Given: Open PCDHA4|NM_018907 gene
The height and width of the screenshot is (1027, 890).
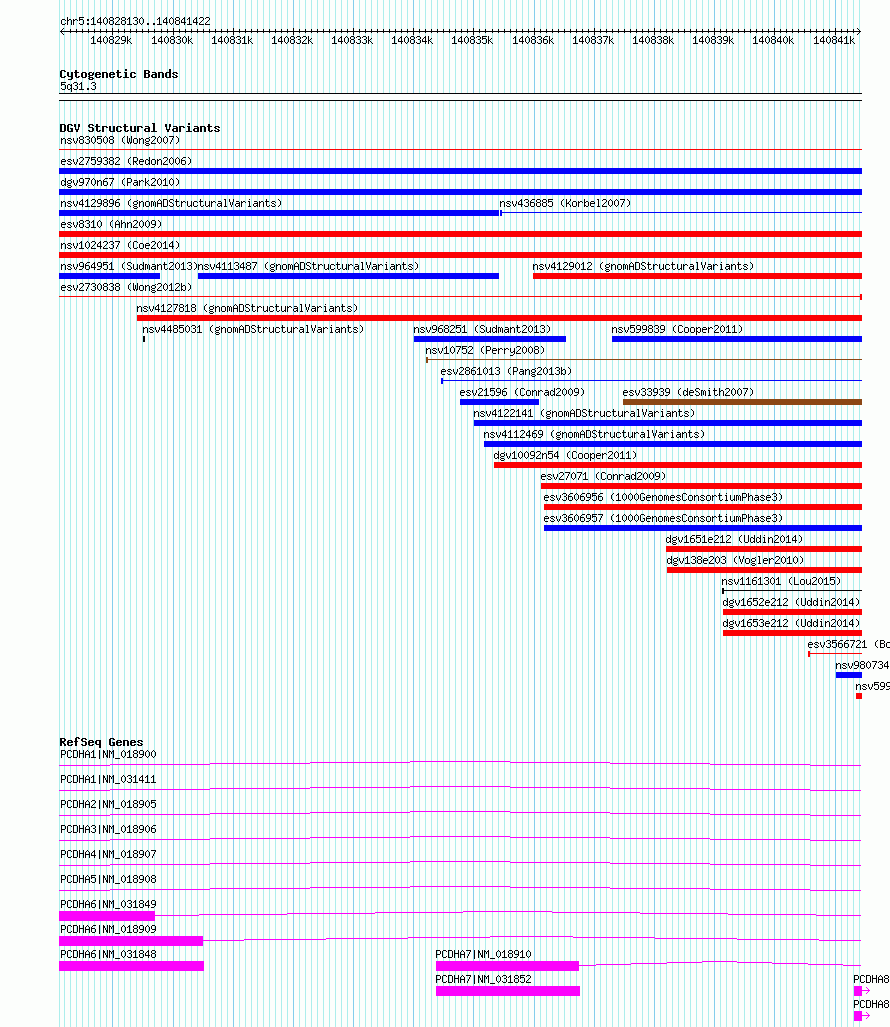Looking at the screenshot, I should [x=460, y=863].
